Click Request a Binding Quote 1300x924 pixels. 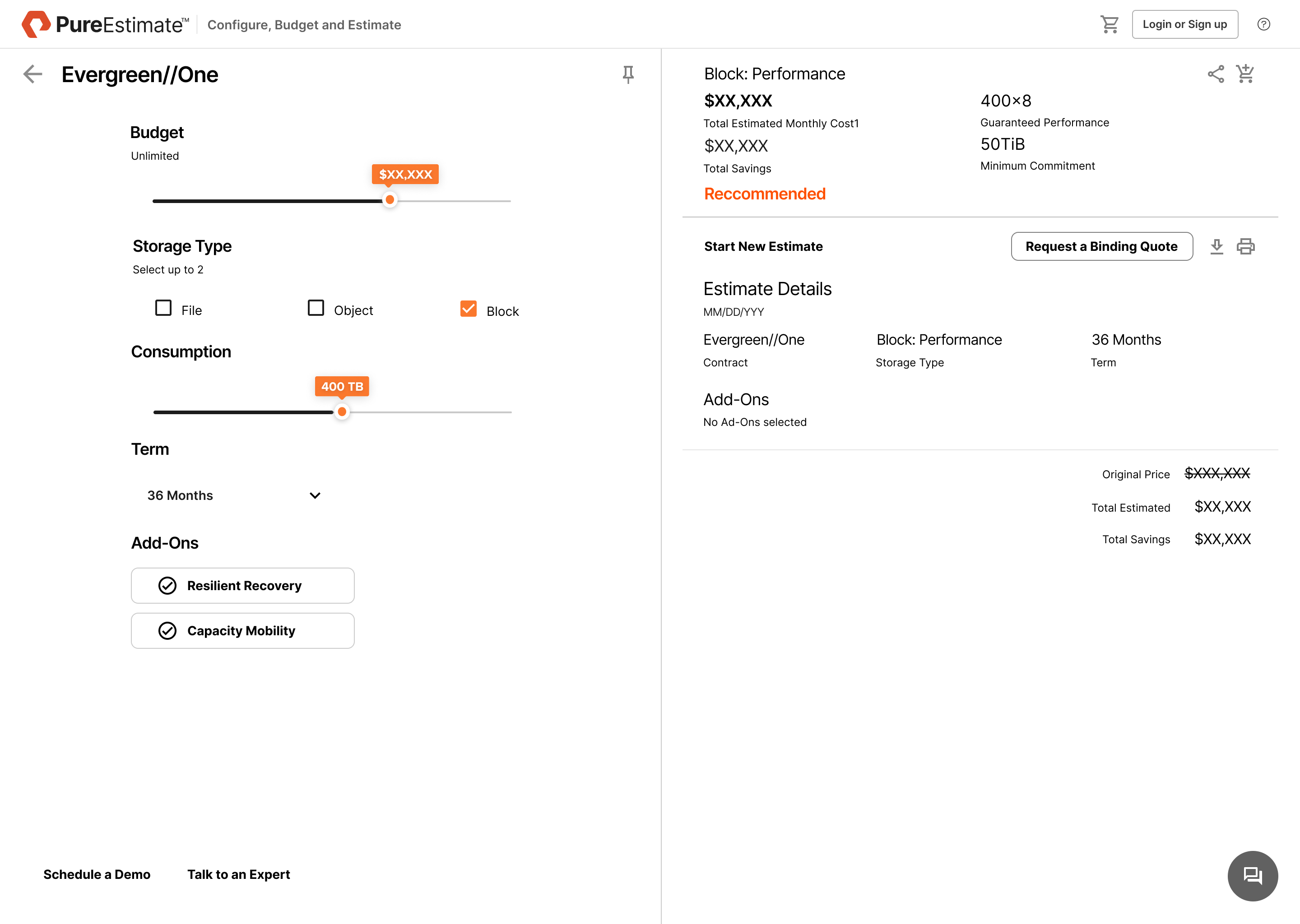(1101, 246)
